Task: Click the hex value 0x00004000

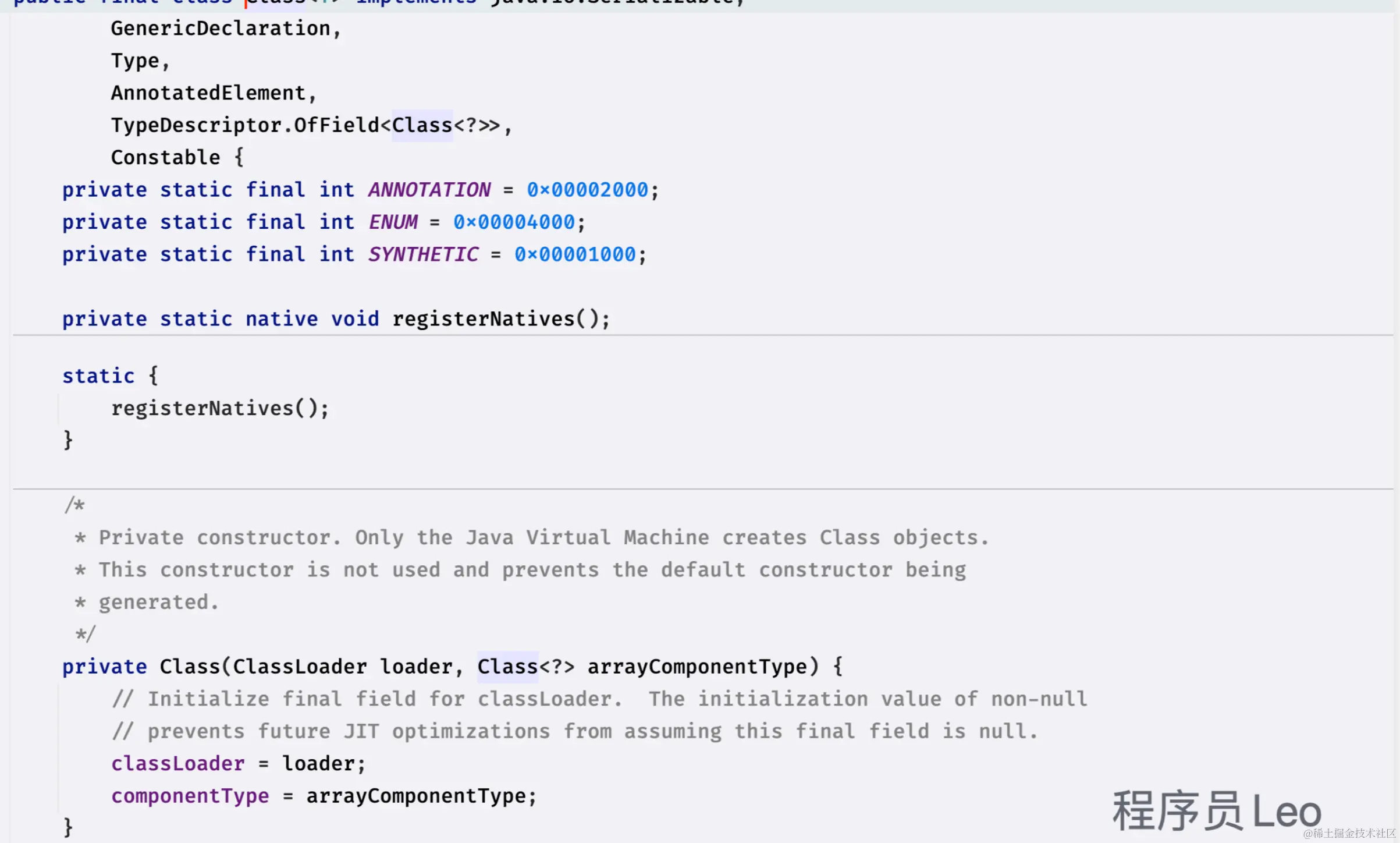Action: 513,222
